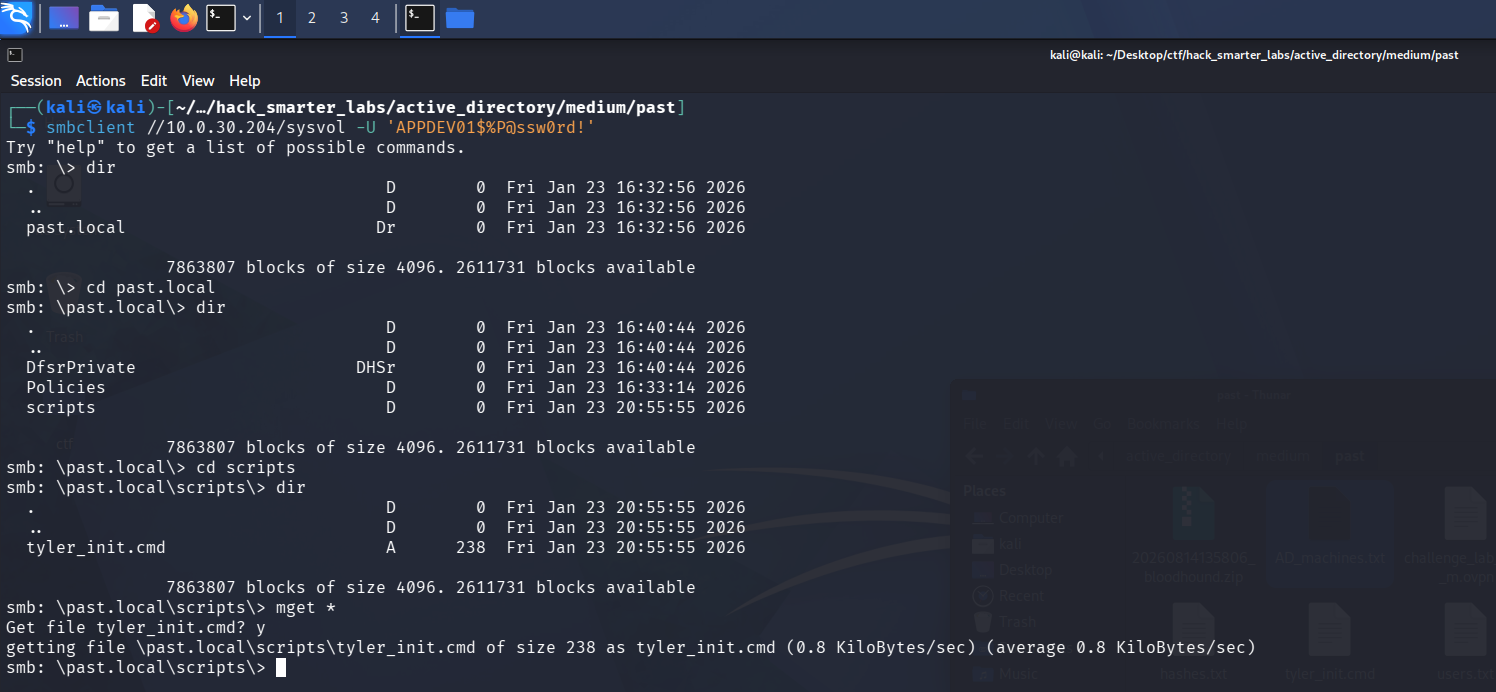This screenshot has width=1496, height=692.
Task: Switch to workspace 3
Action: (344, 18)
